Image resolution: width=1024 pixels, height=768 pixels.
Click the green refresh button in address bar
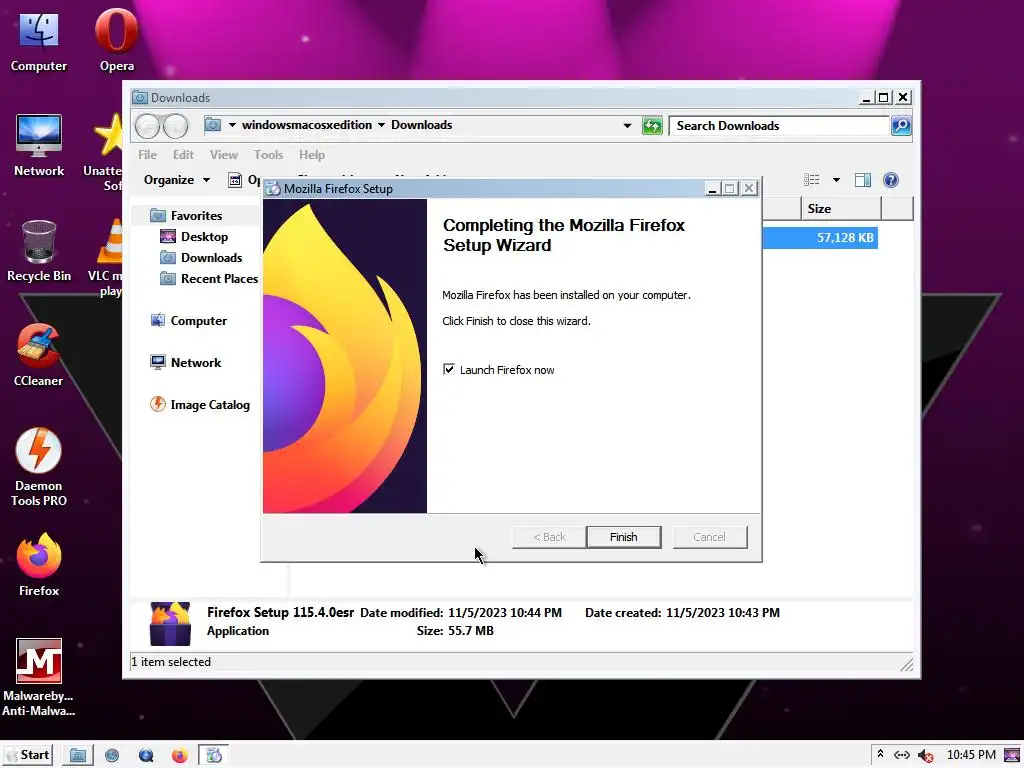coord(652,125)
